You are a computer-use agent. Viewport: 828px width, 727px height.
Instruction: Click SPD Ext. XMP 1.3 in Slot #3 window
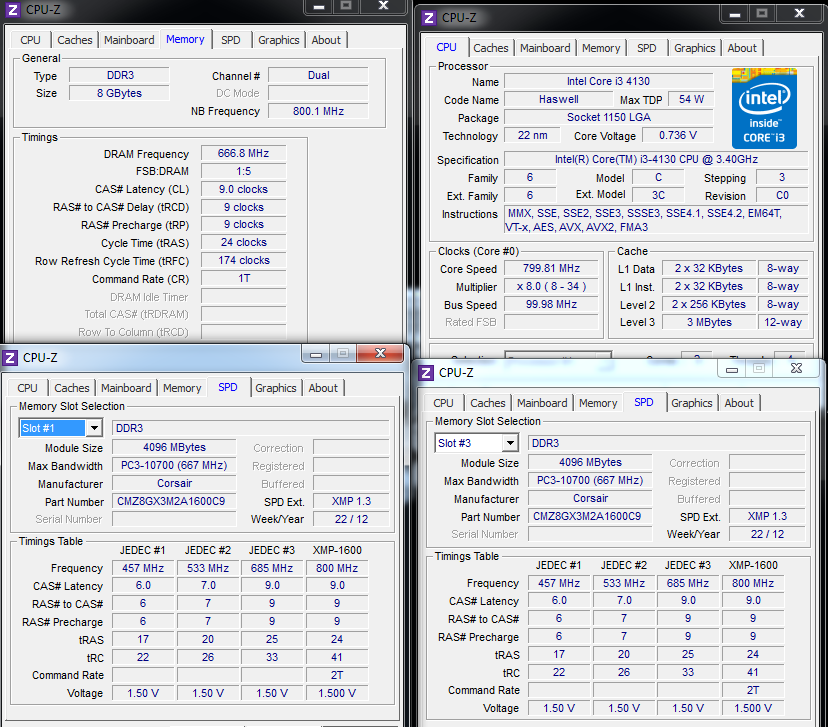point(767,516)
